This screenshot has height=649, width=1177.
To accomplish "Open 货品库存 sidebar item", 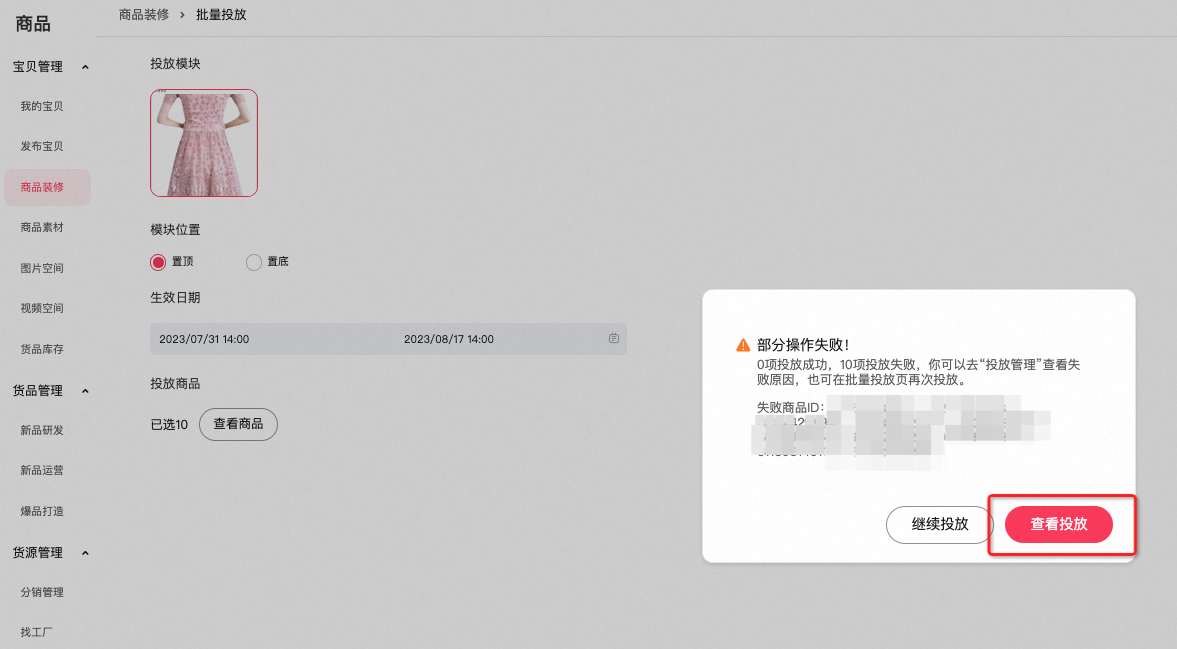I will (x=42, y=349).
